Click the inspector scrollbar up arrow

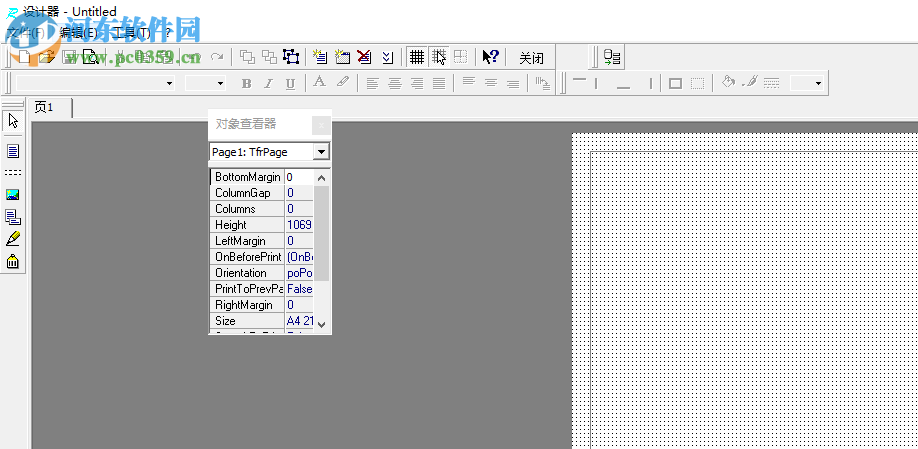tap(321, 178)
